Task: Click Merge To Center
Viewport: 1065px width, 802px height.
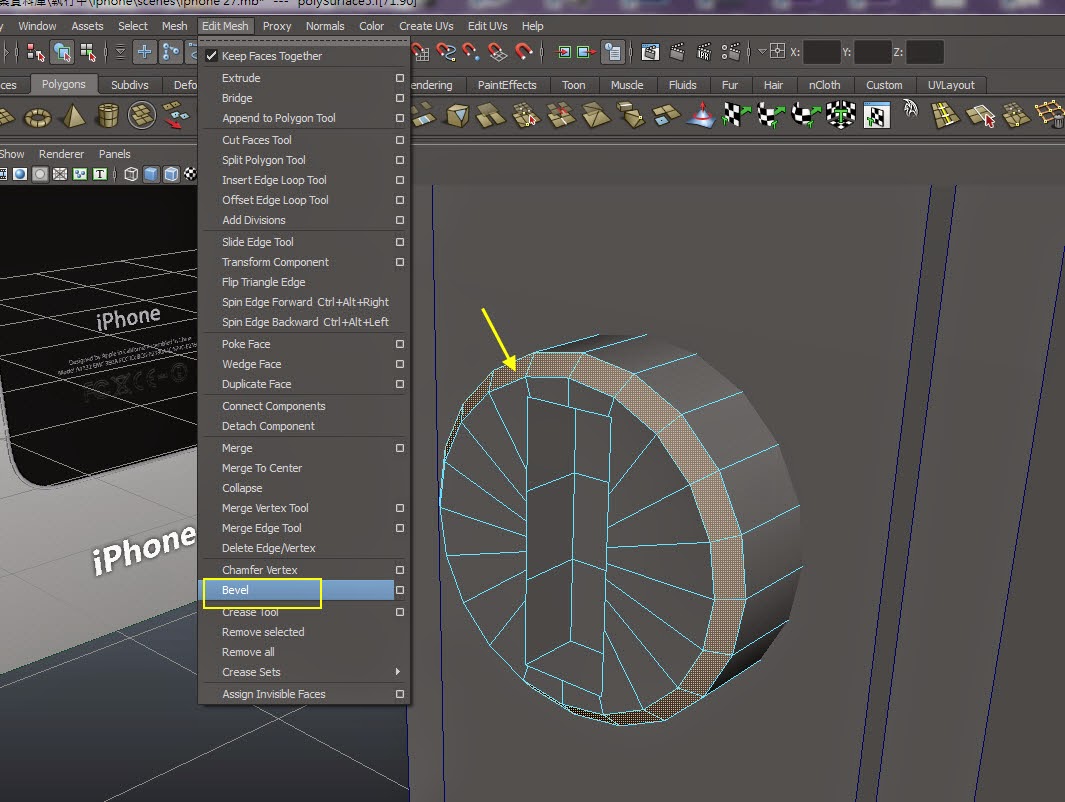Action: coord(262,468)
